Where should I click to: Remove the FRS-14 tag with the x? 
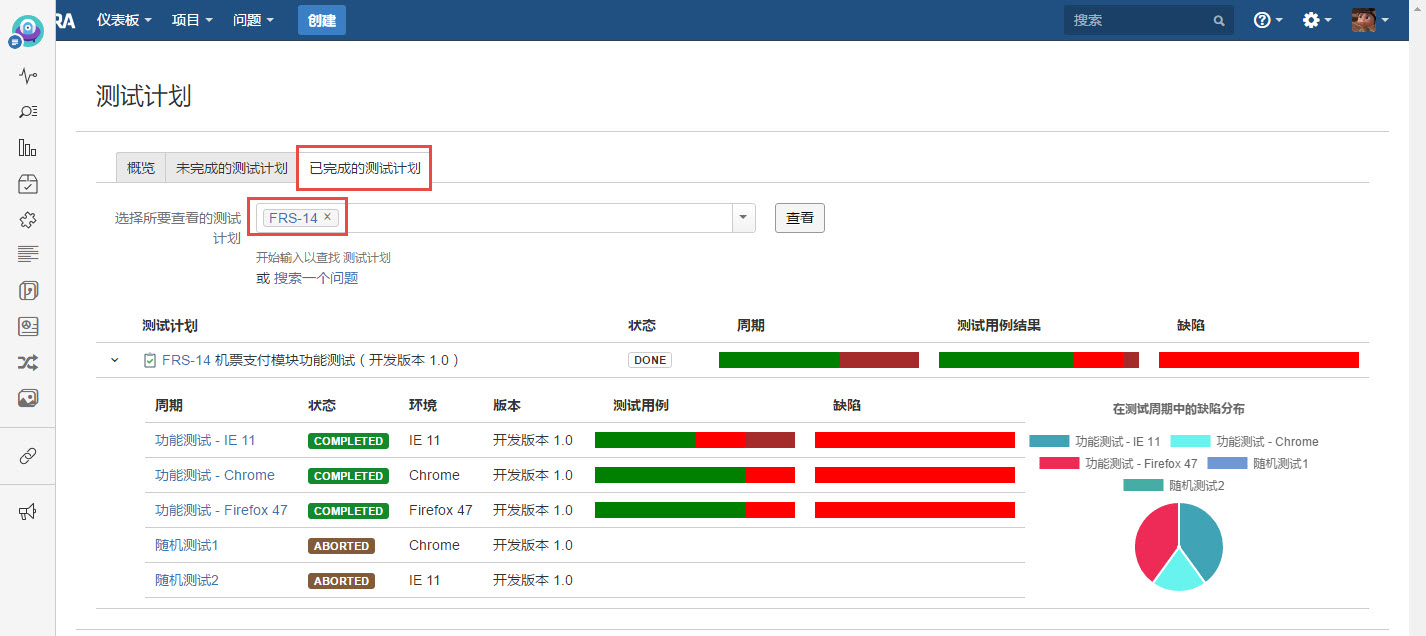point(327,217)
